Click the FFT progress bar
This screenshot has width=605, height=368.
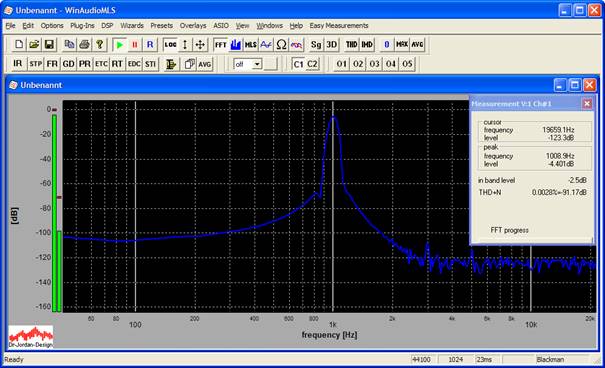click(536, 240)
